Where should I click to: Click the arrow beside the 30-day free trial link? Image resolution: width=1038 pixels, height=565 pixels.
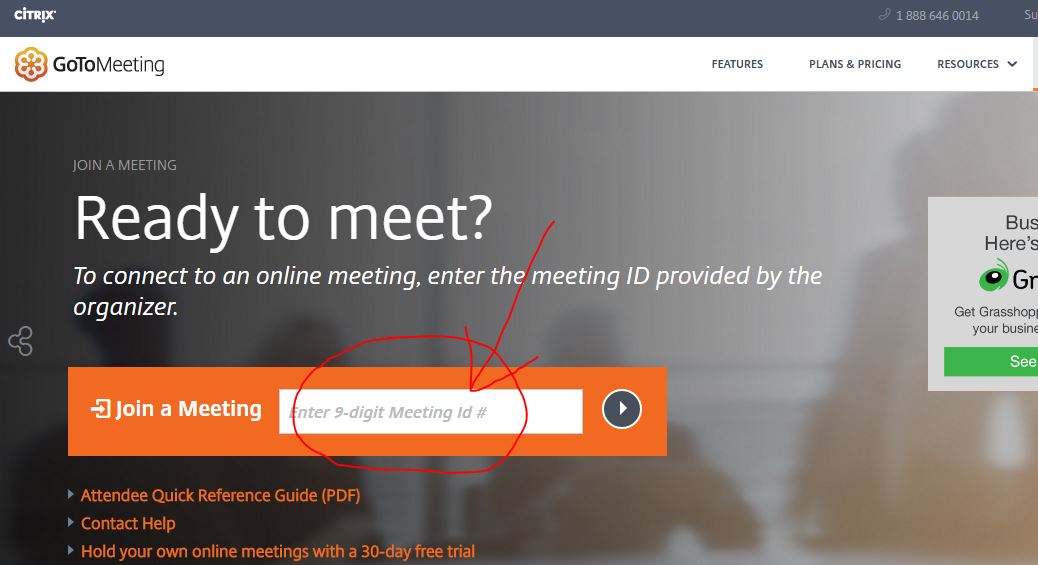pyautogui.click(x=71, y=550)
